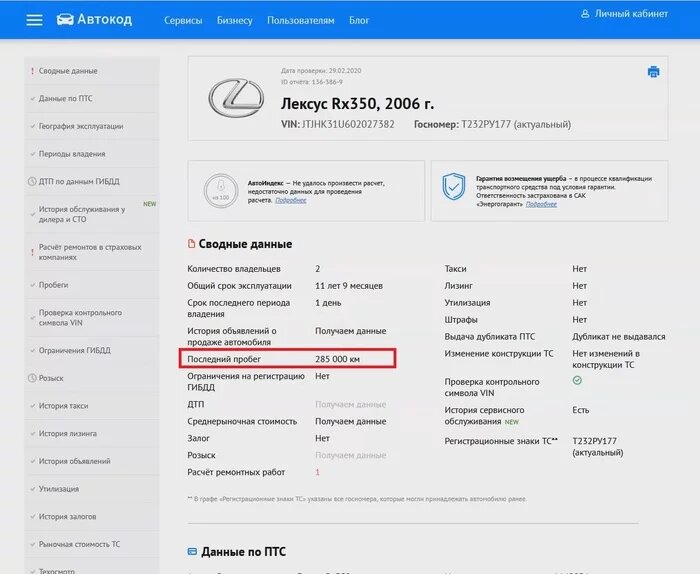Open the Сервисы menu
Screen dimensions: 700x574
click(183, 21)
